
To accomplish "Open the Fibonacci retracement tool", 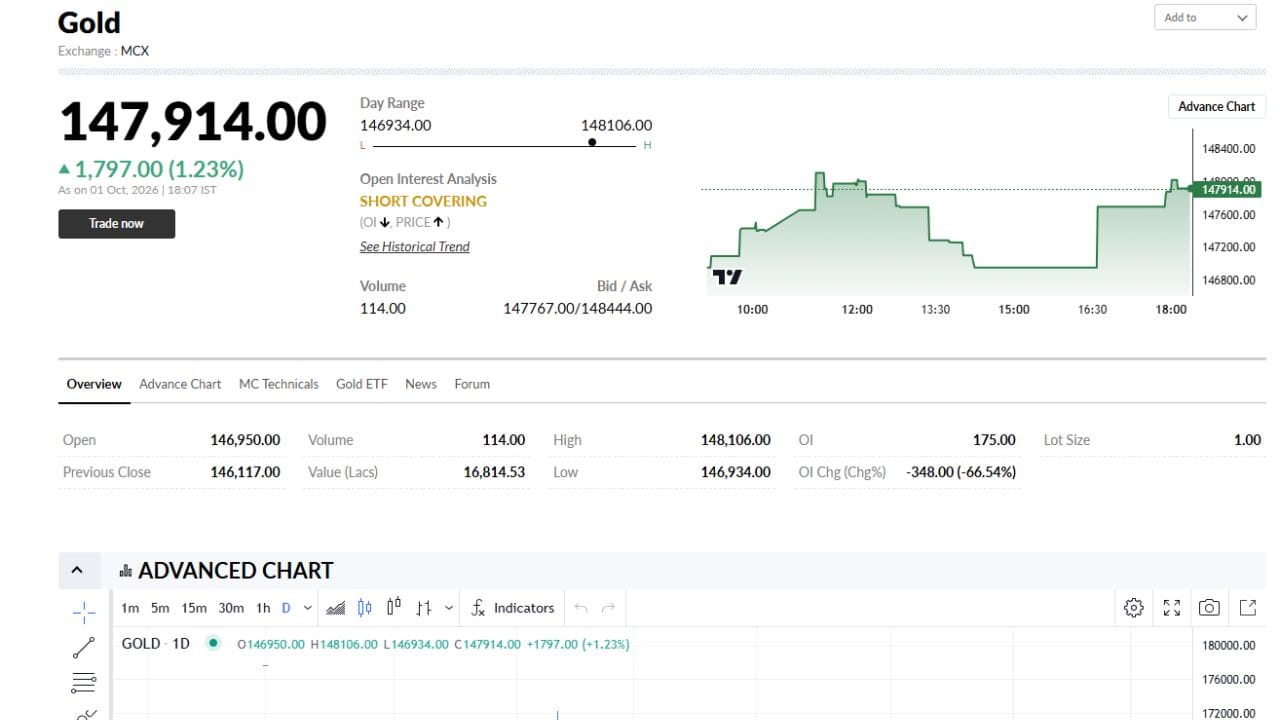I will coord(84,684).
